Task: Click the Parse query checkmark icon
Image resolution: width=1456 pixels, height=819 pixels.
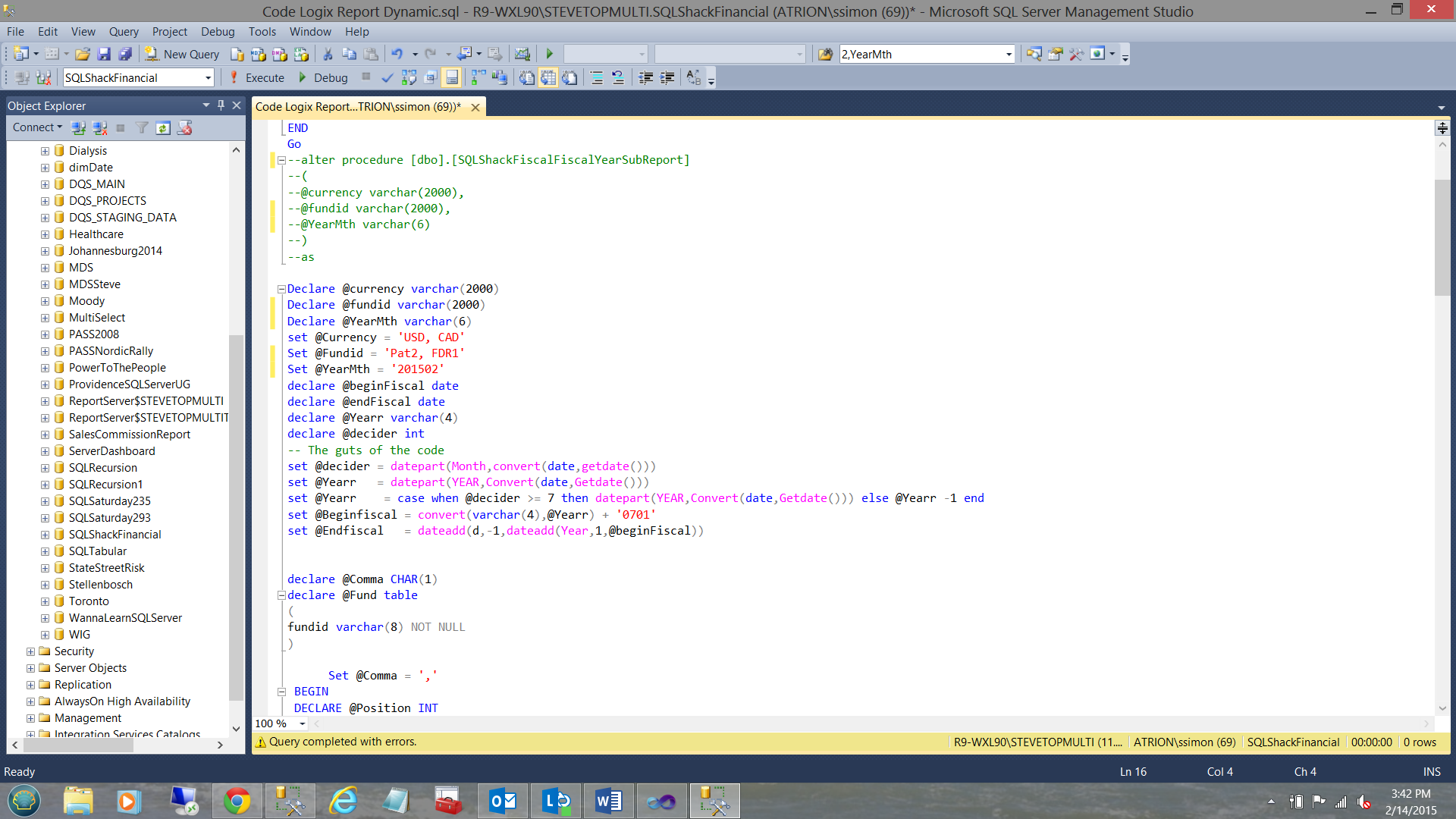Action: pos(388,77)
